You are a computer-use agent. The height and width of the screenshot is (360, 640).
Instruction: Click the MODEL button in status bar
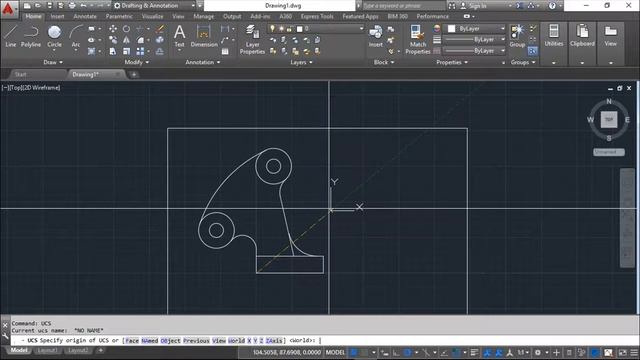tap(335, 353)
